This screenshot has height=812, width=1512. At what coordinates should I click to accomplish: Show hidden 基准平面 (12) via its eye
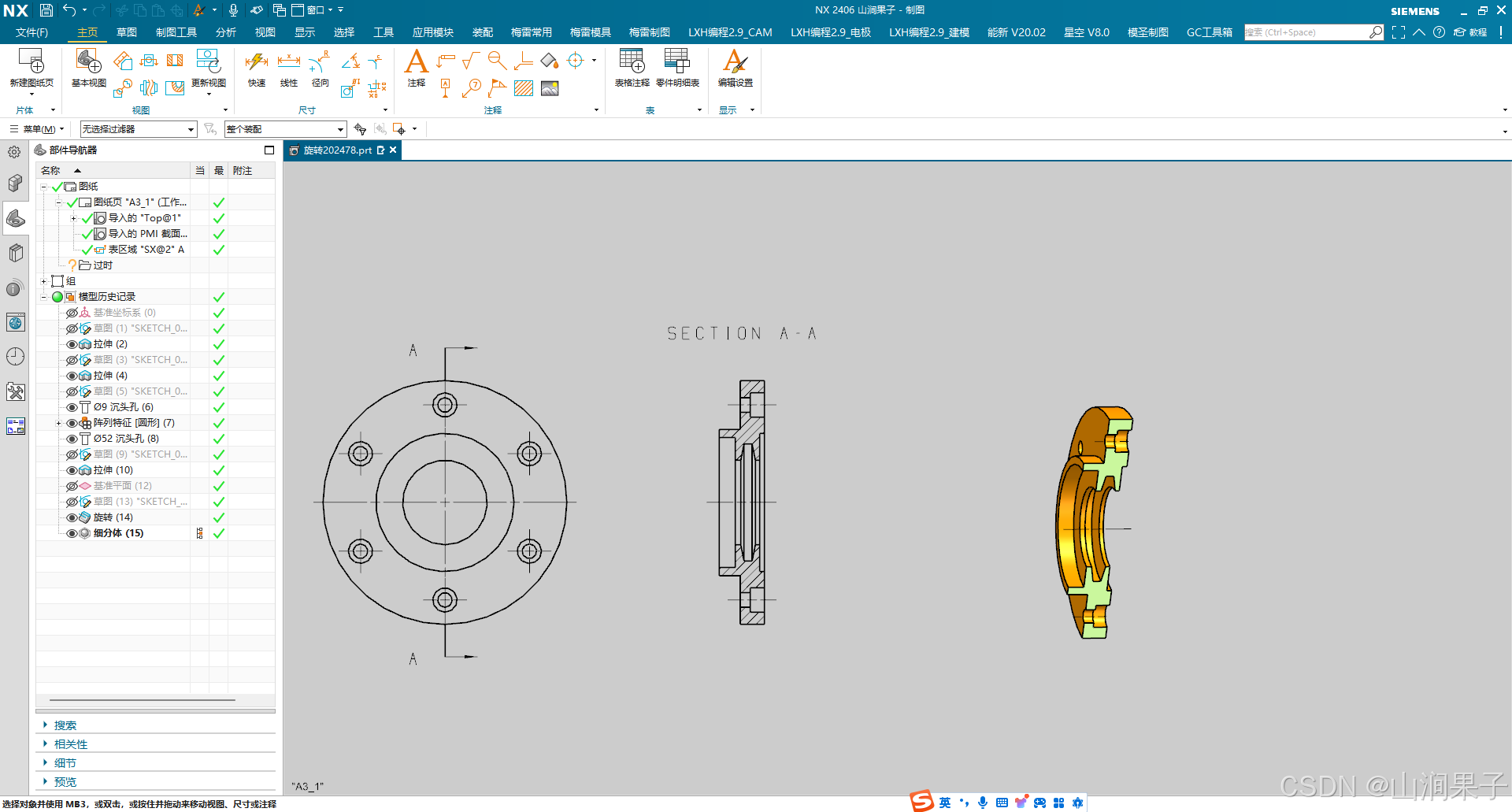(x=72, y=486)
